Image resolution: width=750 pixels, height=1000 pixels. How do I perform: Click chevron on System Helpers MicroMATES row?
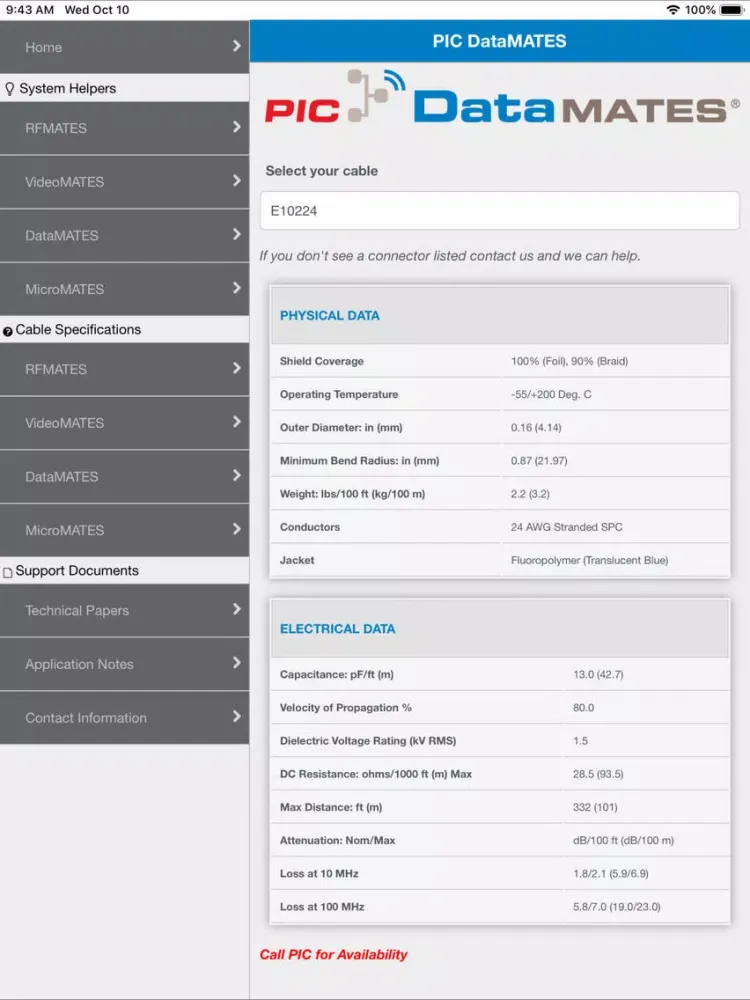coord(237,288)
